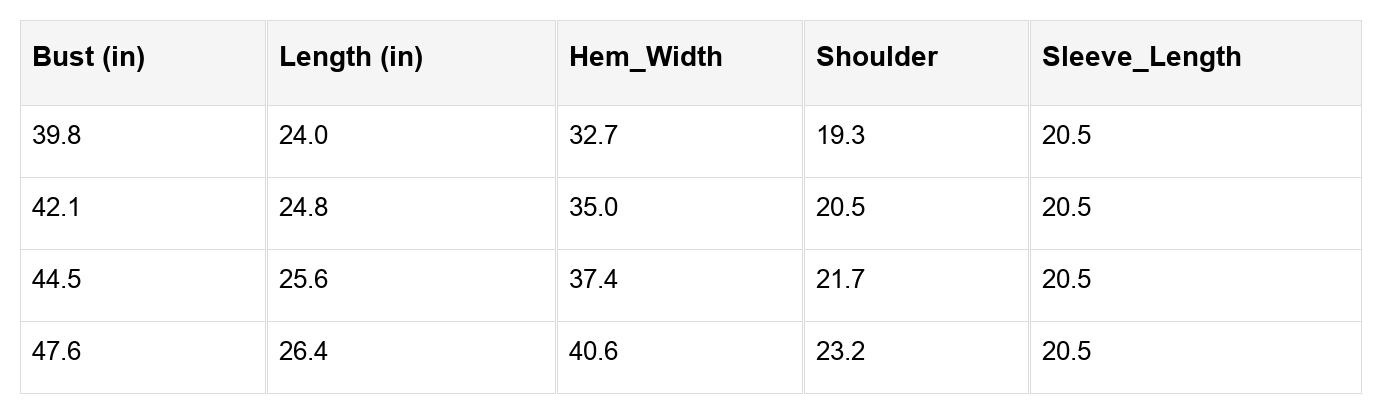Screen dimensions: 1381x413
Task: Click the hem width cell showing 35.0
Action: click(x=593, y=208)
